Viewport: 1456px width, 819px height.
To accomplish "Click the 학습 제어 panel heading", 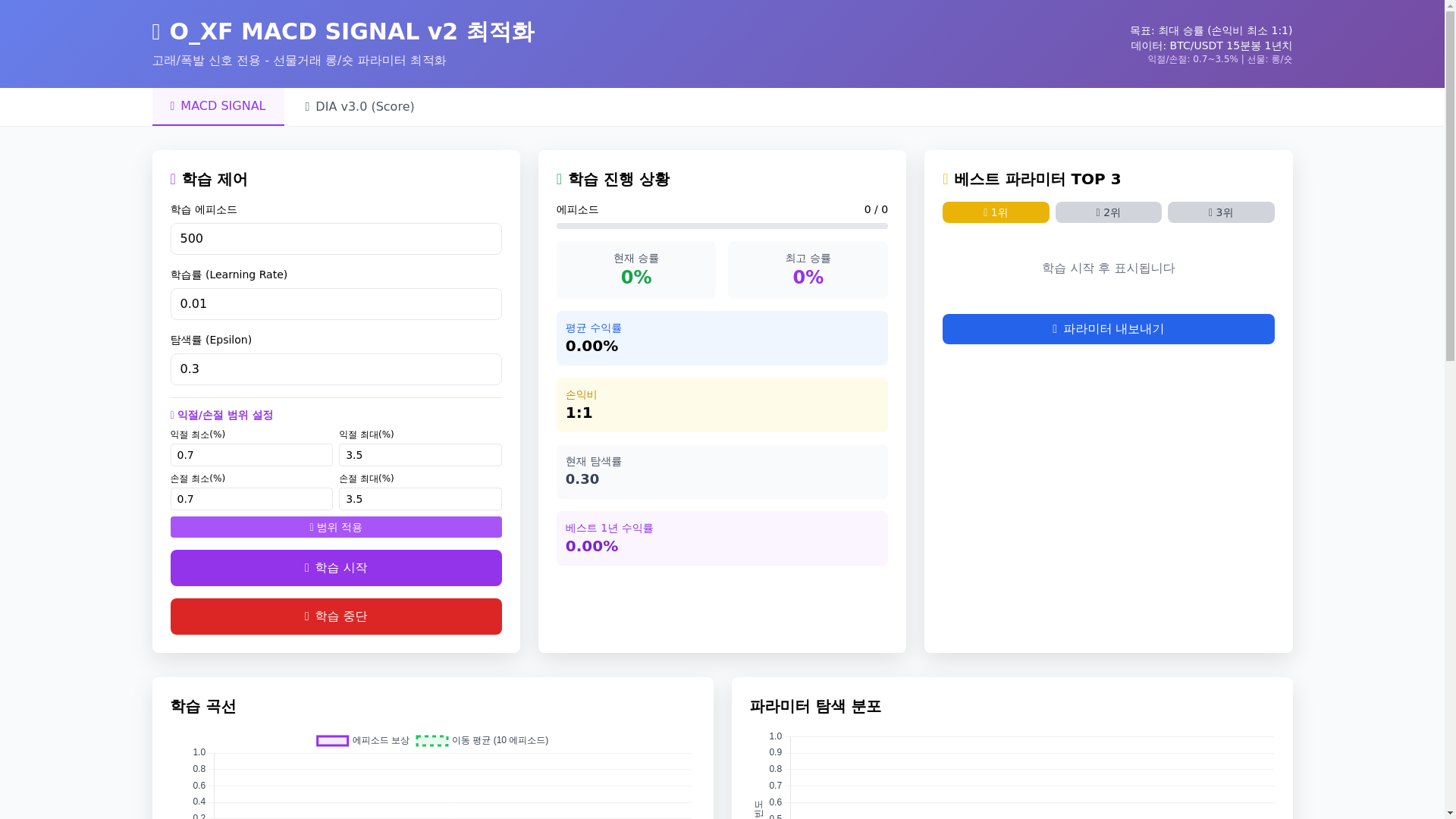I will (209, 180).
